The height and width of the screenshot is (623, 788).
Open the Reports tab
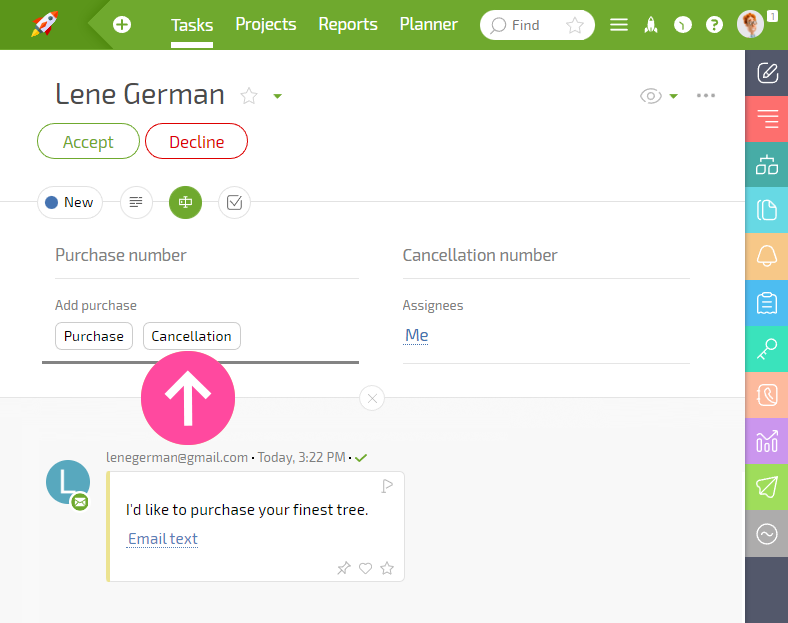pos(348,24)
